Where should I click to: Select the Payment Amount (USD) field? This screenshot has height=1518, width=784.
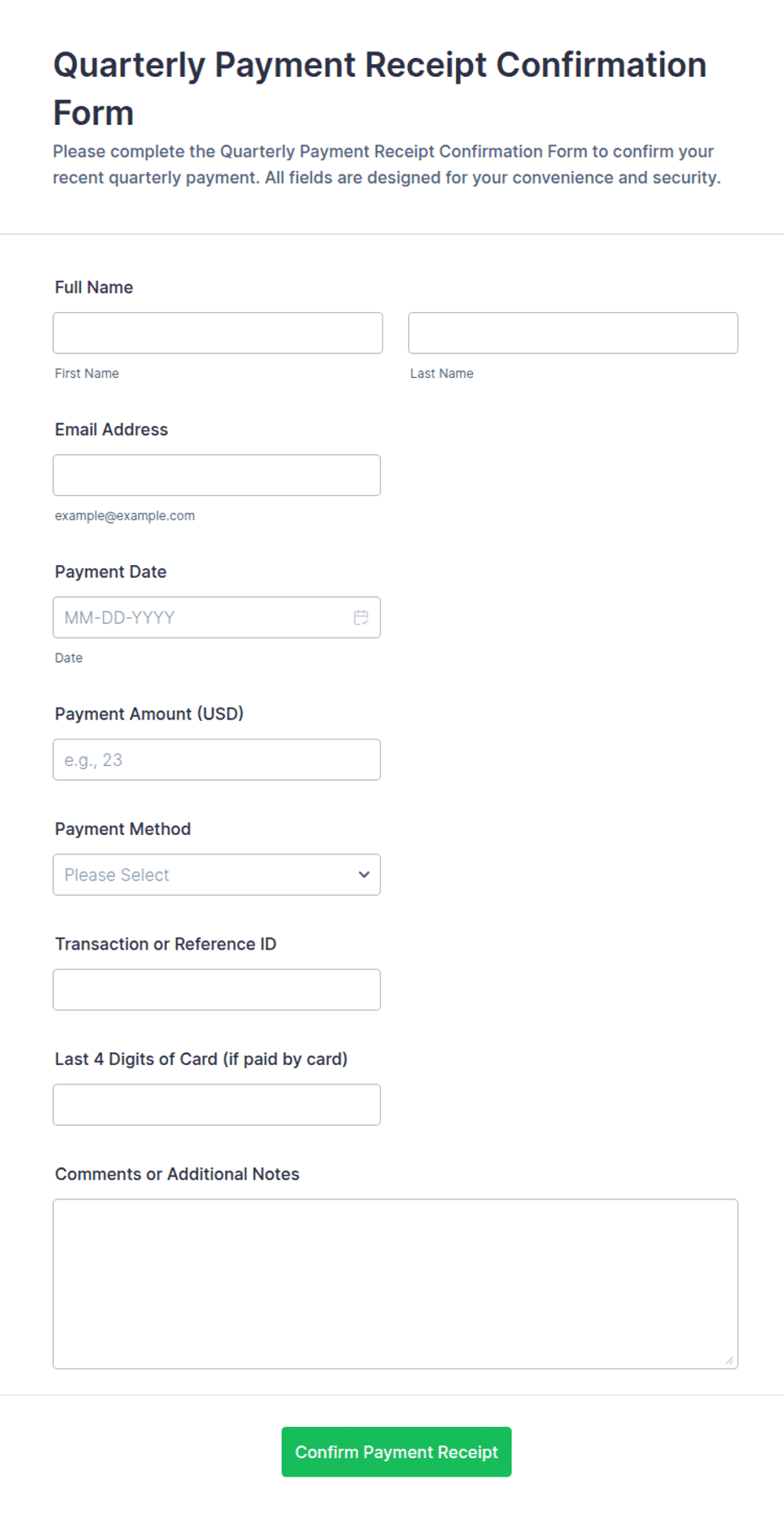click(x=217, y=760)
